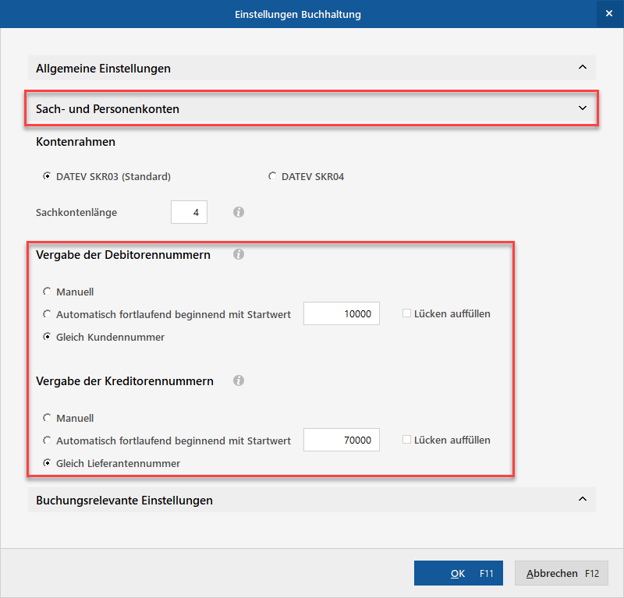
Task: Select DATEV SKR04 Kontenrahmen
Action: pyautogui.click(x=272, y=177)
